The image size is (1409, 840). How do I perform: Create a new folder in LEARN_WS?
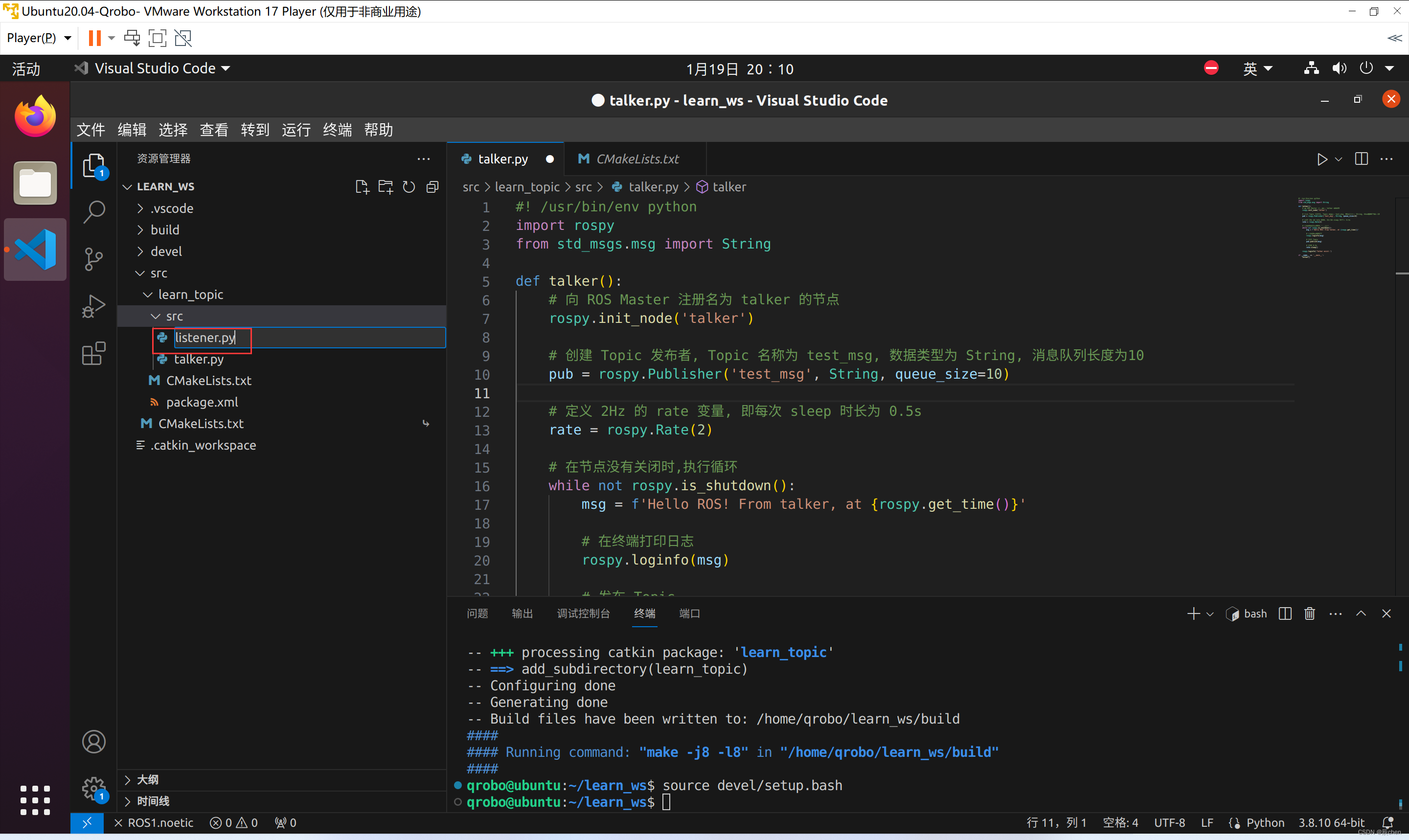386,187
